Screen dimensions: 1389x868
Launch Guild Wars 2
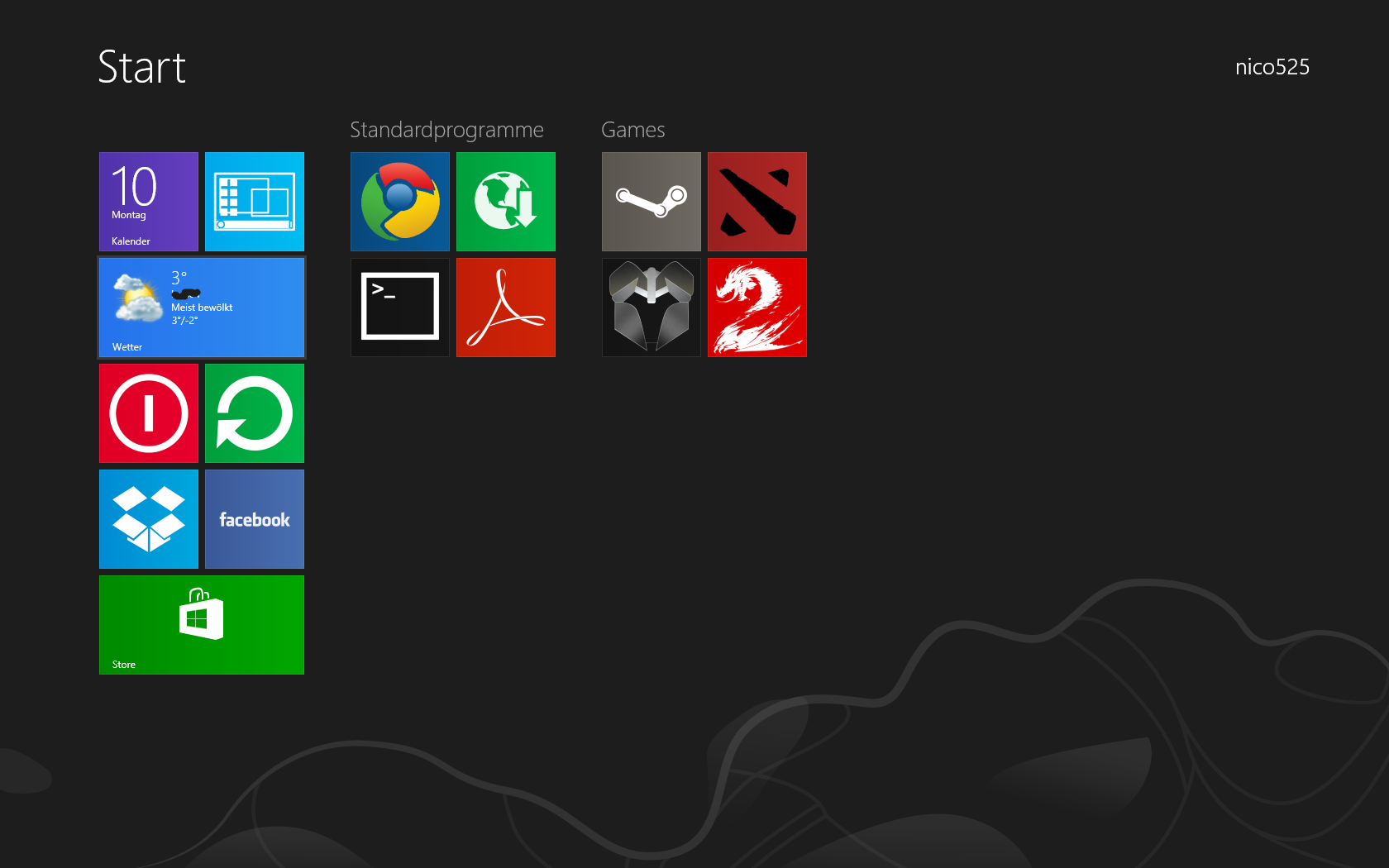[x=757, y=308]
